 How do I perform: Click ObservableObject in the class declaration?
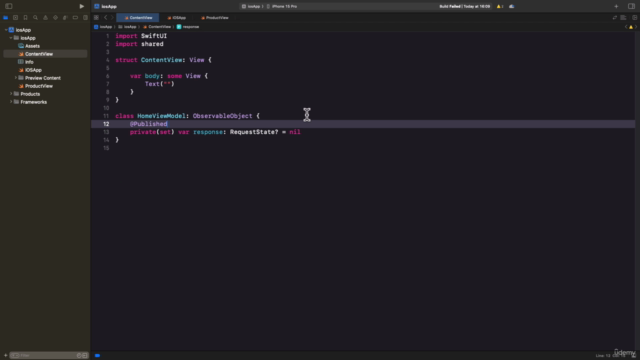point(222,116)
